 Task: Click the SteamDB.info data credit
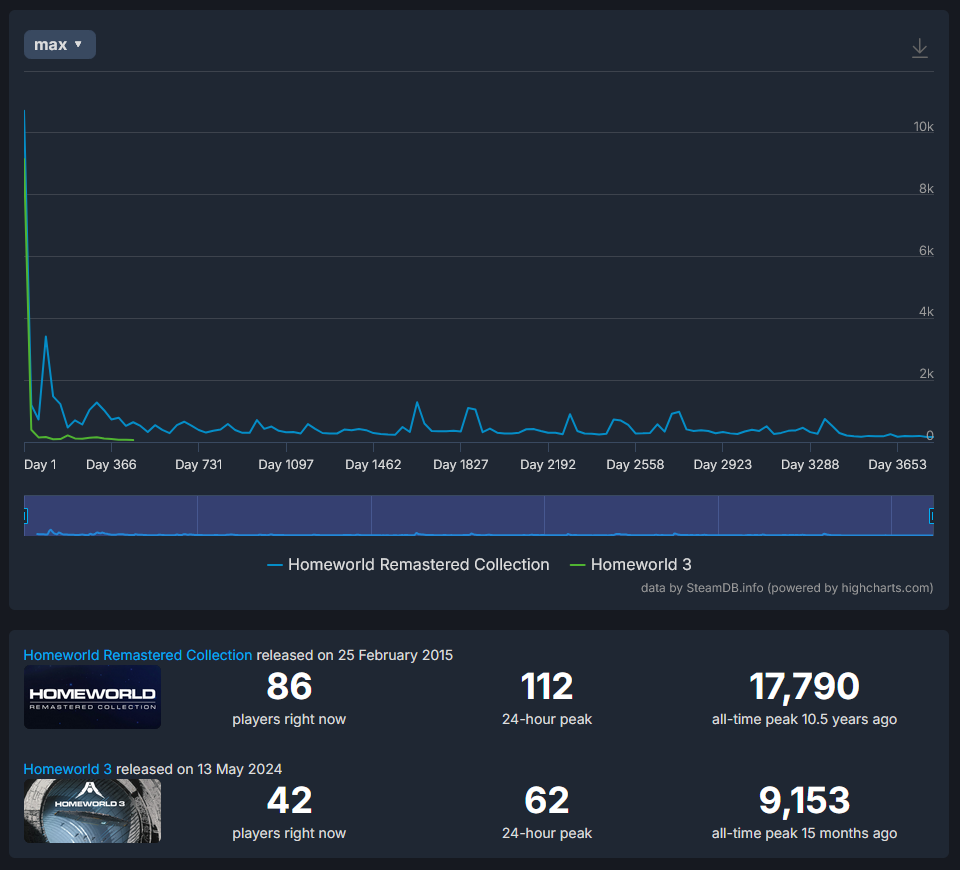pos(787,588)
